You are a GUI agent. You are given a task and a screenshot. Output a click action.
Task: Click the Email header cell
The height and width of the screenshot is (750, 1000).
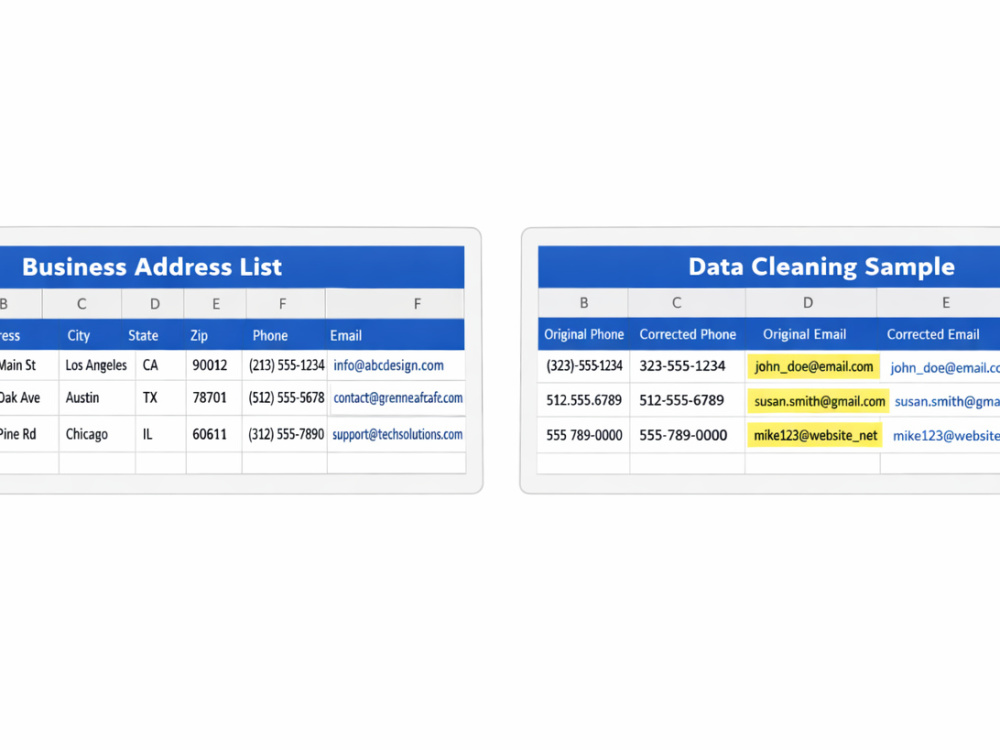pyautogui.click(x=346, y=335)
